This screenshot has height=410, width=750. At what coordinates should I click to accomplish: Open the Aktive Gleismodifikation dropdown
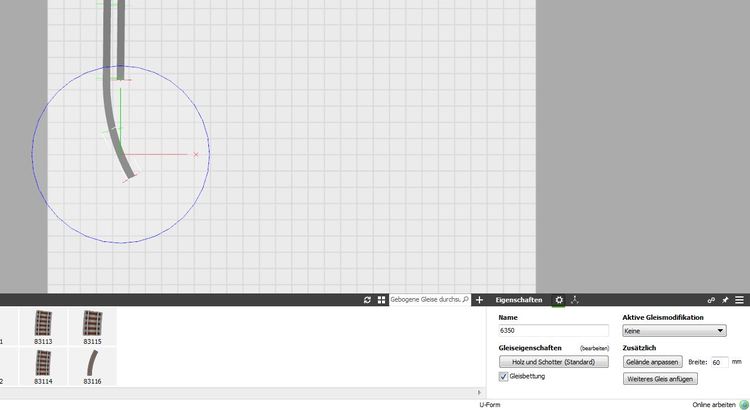(x=674, y=330)
